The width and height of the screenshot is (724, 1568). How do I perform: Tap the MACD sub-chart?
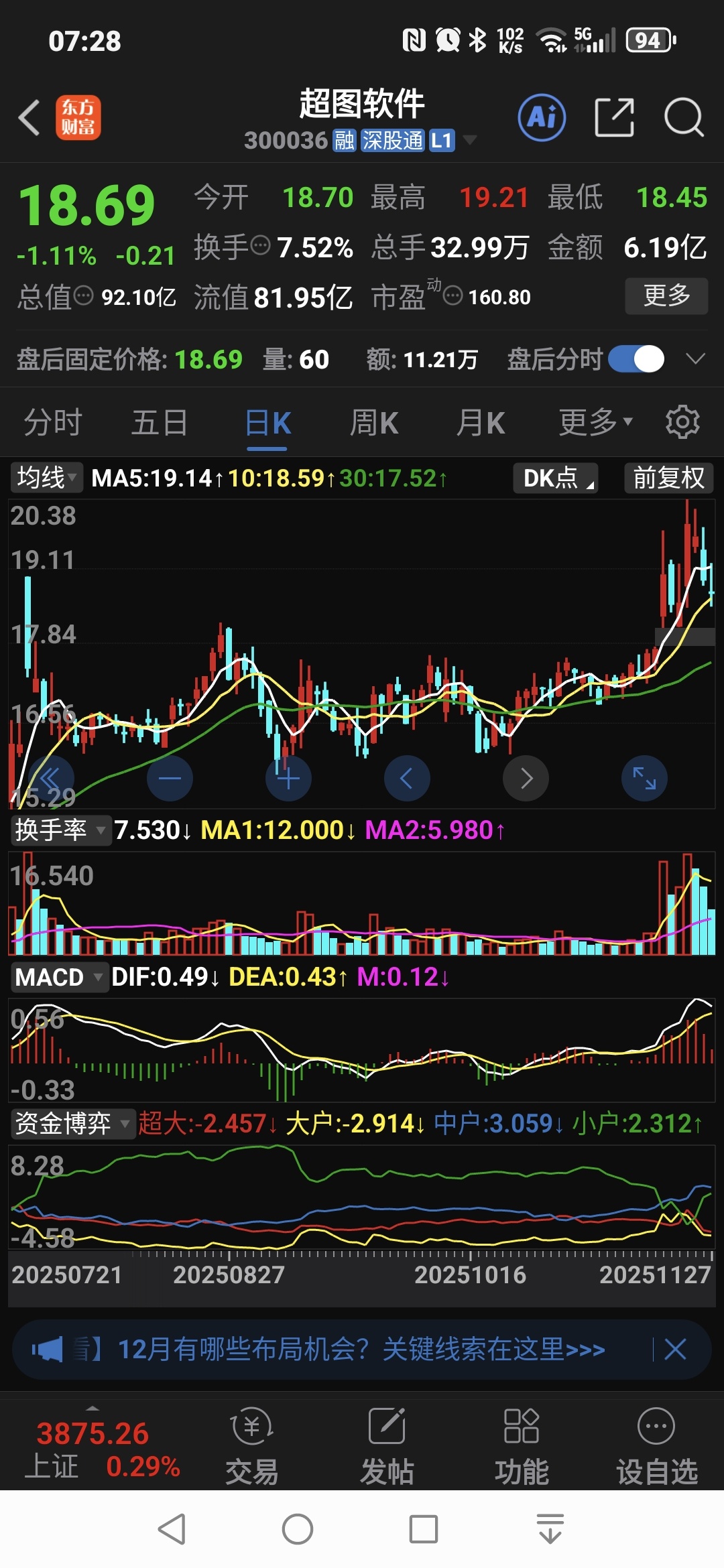362,1049
